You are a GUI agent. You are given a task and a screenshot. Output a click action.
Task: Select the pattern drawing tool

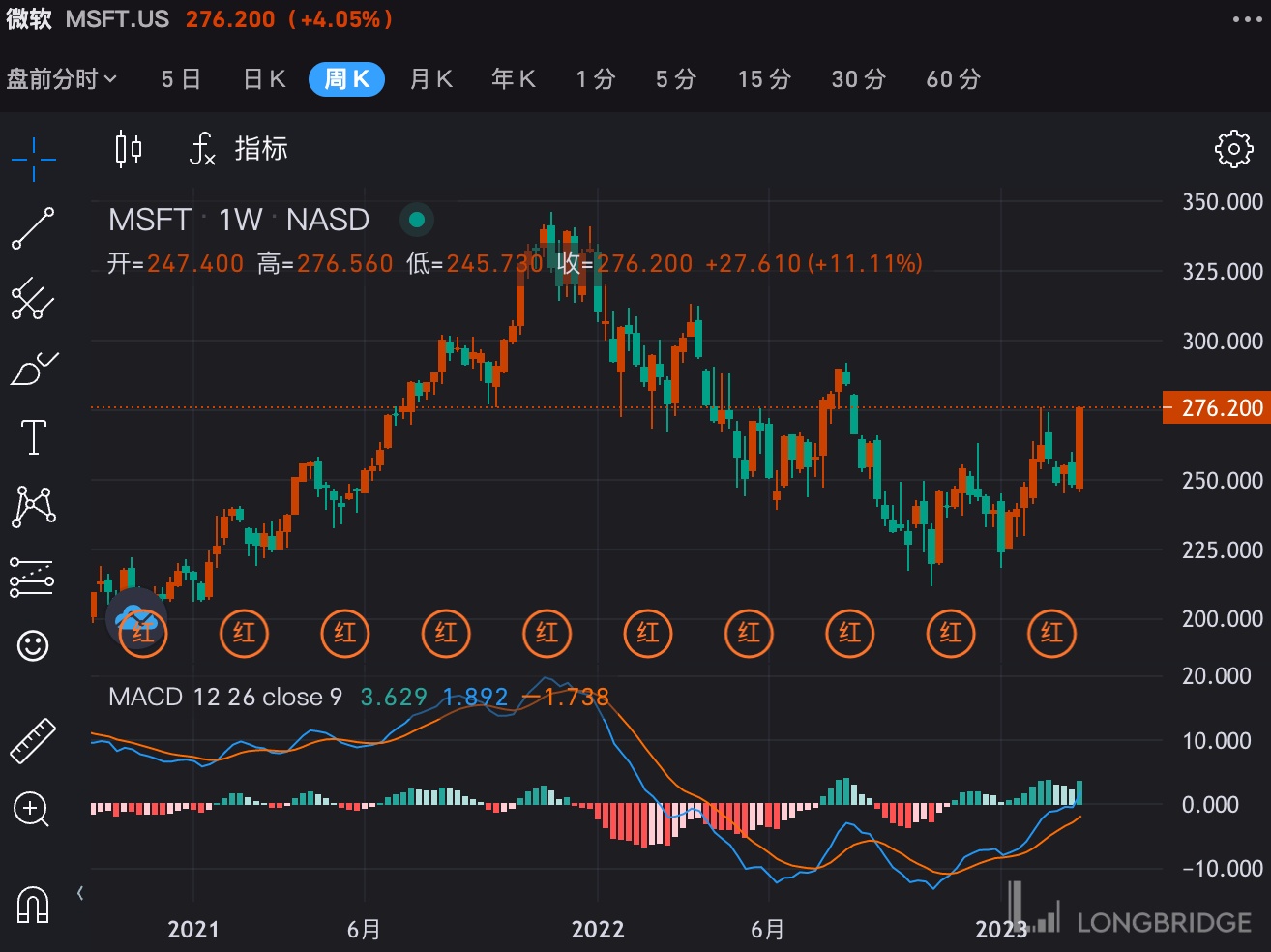point(33,506)
